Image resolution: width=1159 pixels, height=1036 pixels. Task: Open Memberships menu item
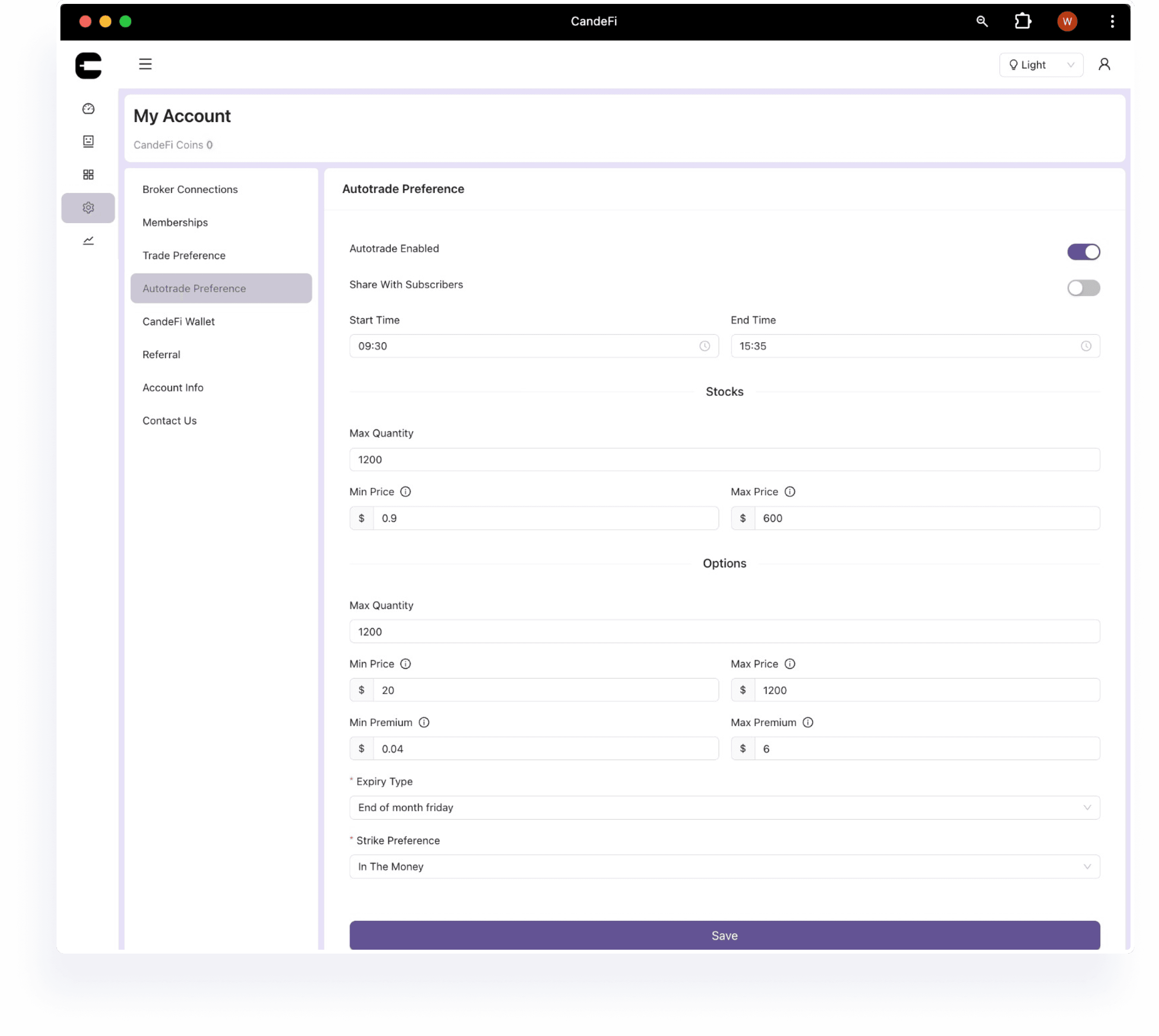221,223
